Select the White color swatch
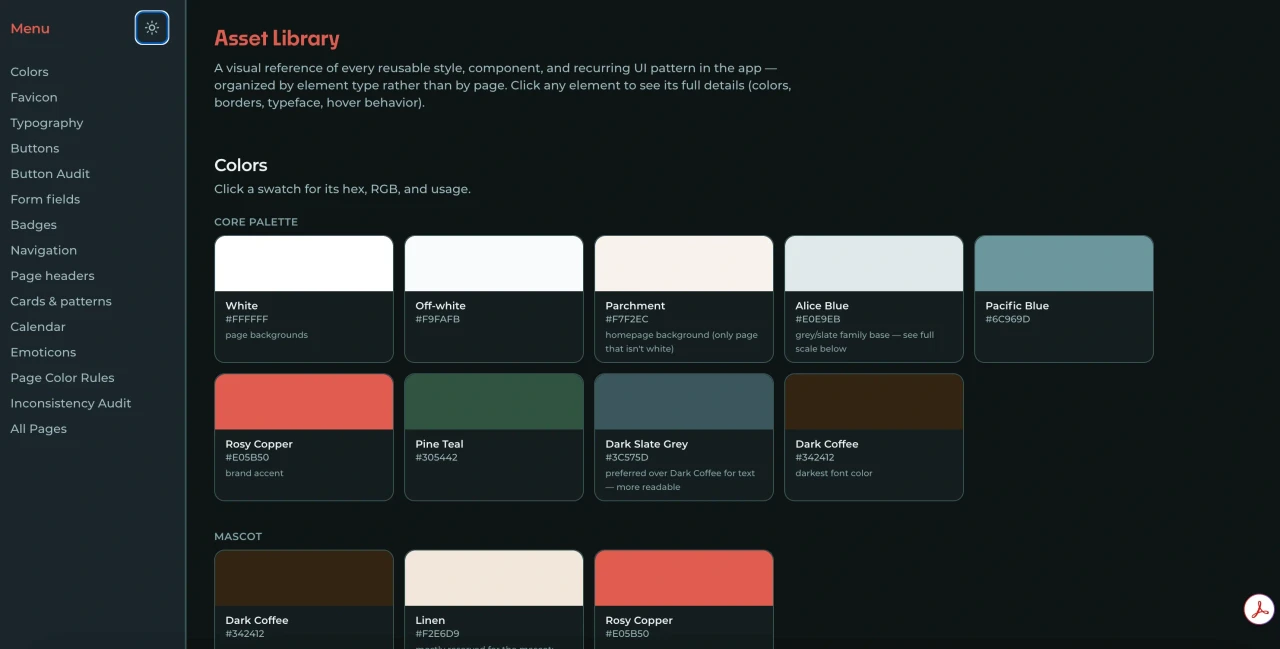This screenshot has height=649, width=1280. (304, 299)
